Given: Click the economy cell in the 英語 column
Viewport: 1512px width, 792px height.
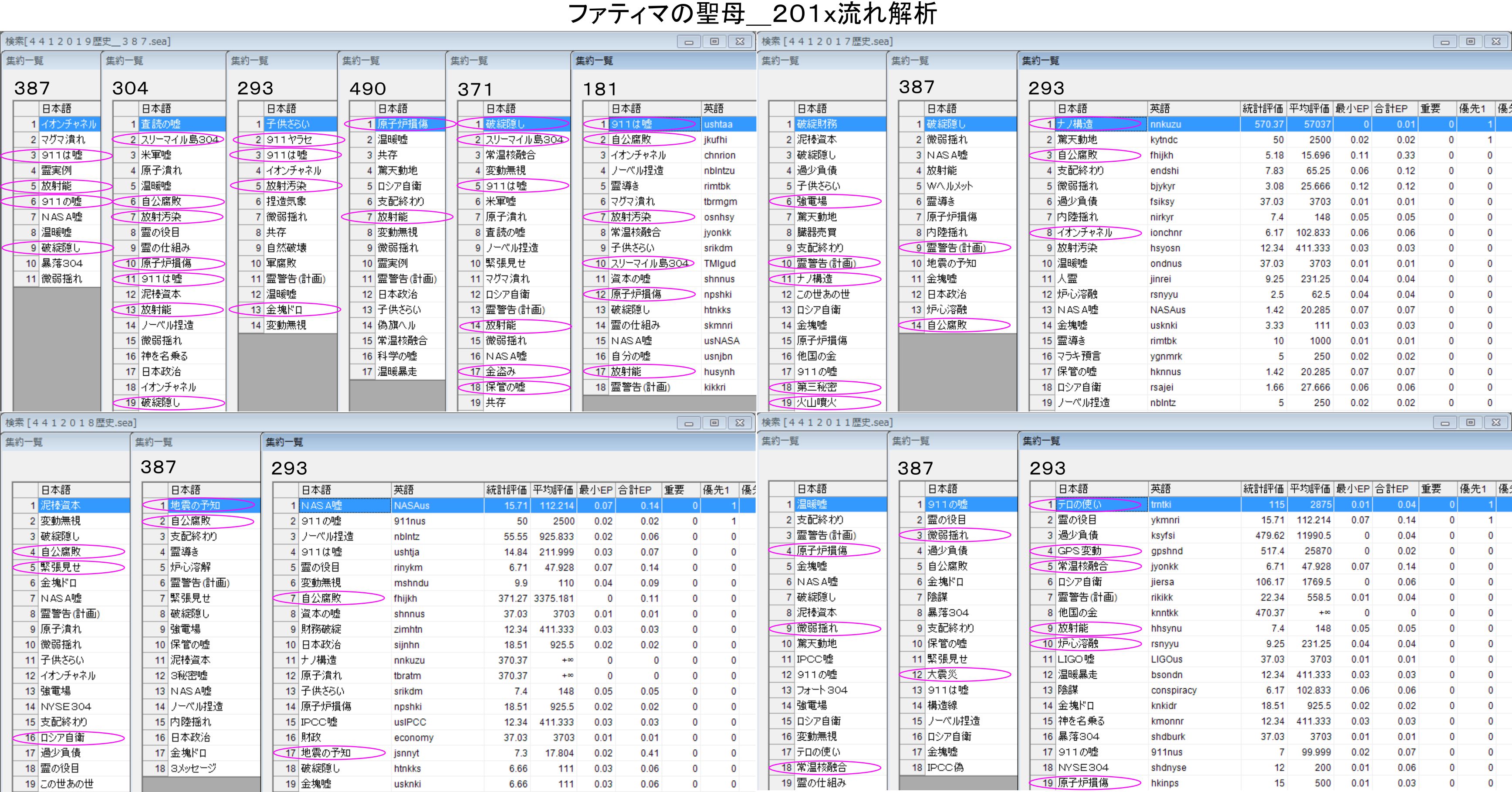Looking at the screenshot, I should pyautogui.click(x=414, y=738).
